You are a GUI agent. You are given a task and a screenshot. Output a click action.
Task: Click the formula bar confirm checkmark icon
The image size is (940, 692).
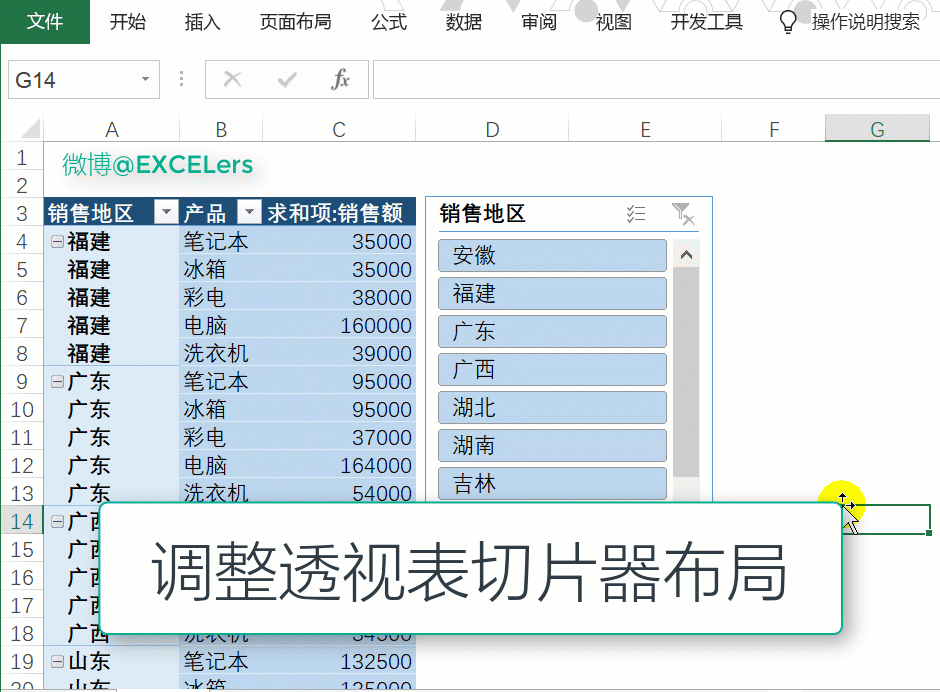point(287,80)
